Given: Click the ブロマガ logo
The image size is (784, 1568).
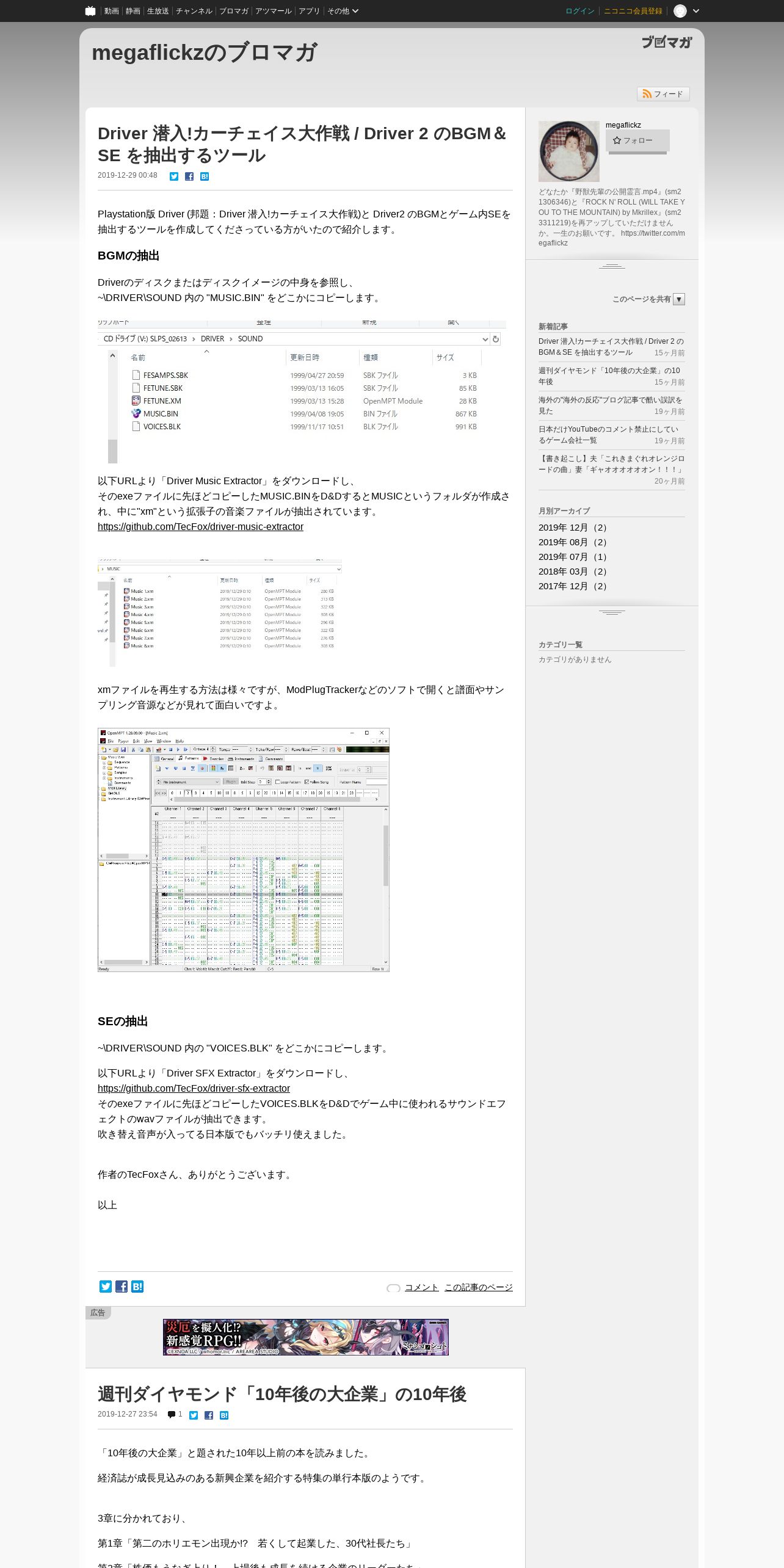Looking at the screenshot, I should point(667,42).
